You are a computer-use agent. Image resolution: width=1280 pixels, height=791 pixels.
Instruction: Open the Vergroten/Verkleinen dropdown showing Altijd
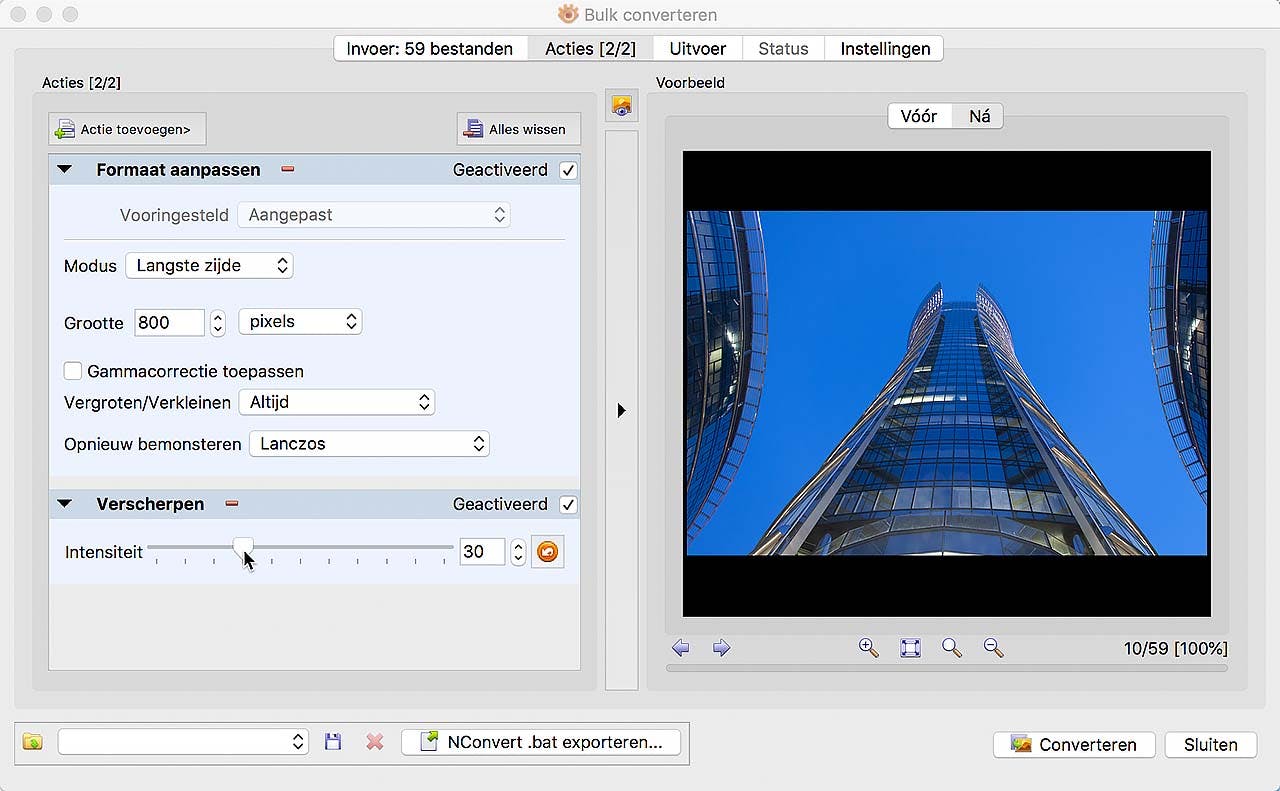pos(336,402)
